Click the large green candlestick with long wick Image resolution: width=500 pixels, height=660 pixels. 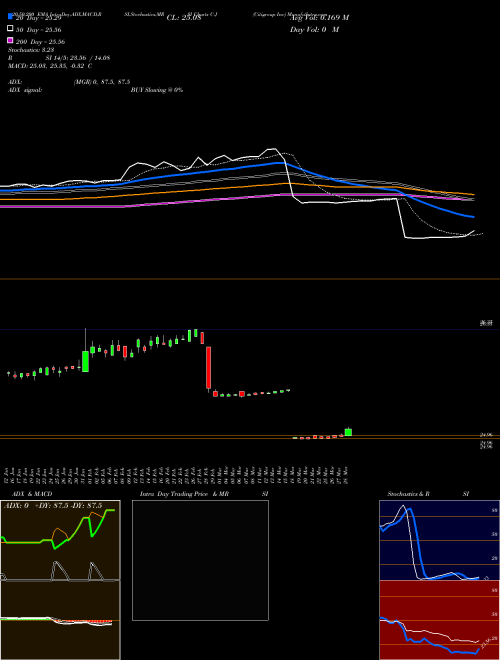pyautogui.click(x=85, y=361)
